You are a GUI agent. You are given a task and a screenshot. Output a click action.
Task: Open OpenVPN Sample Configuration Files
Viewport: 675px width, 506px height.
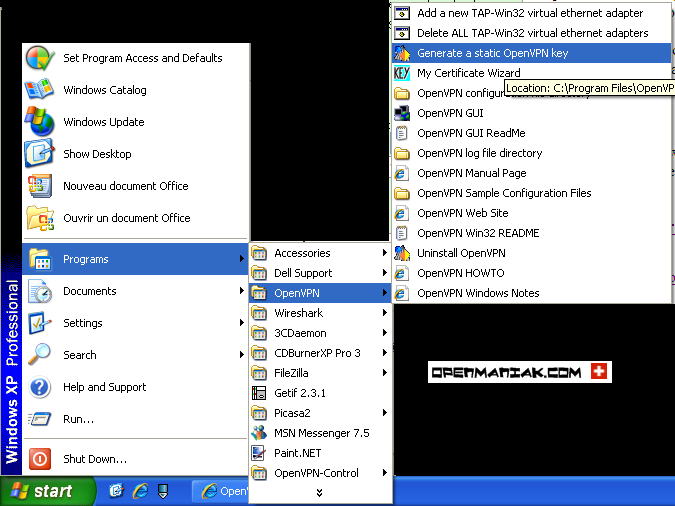[532, 193]
